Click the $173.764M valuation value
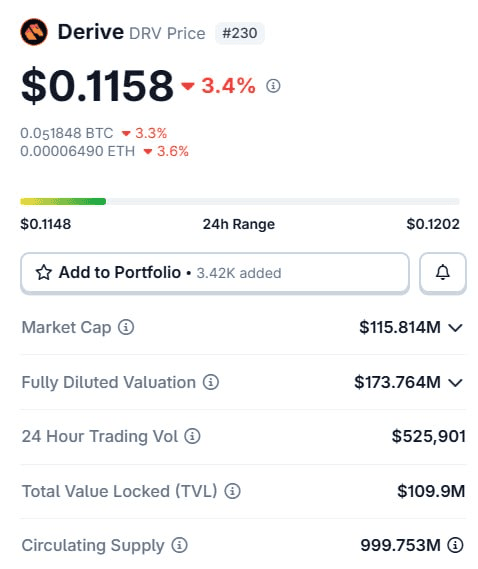478x569 pixels. point(397,382)
